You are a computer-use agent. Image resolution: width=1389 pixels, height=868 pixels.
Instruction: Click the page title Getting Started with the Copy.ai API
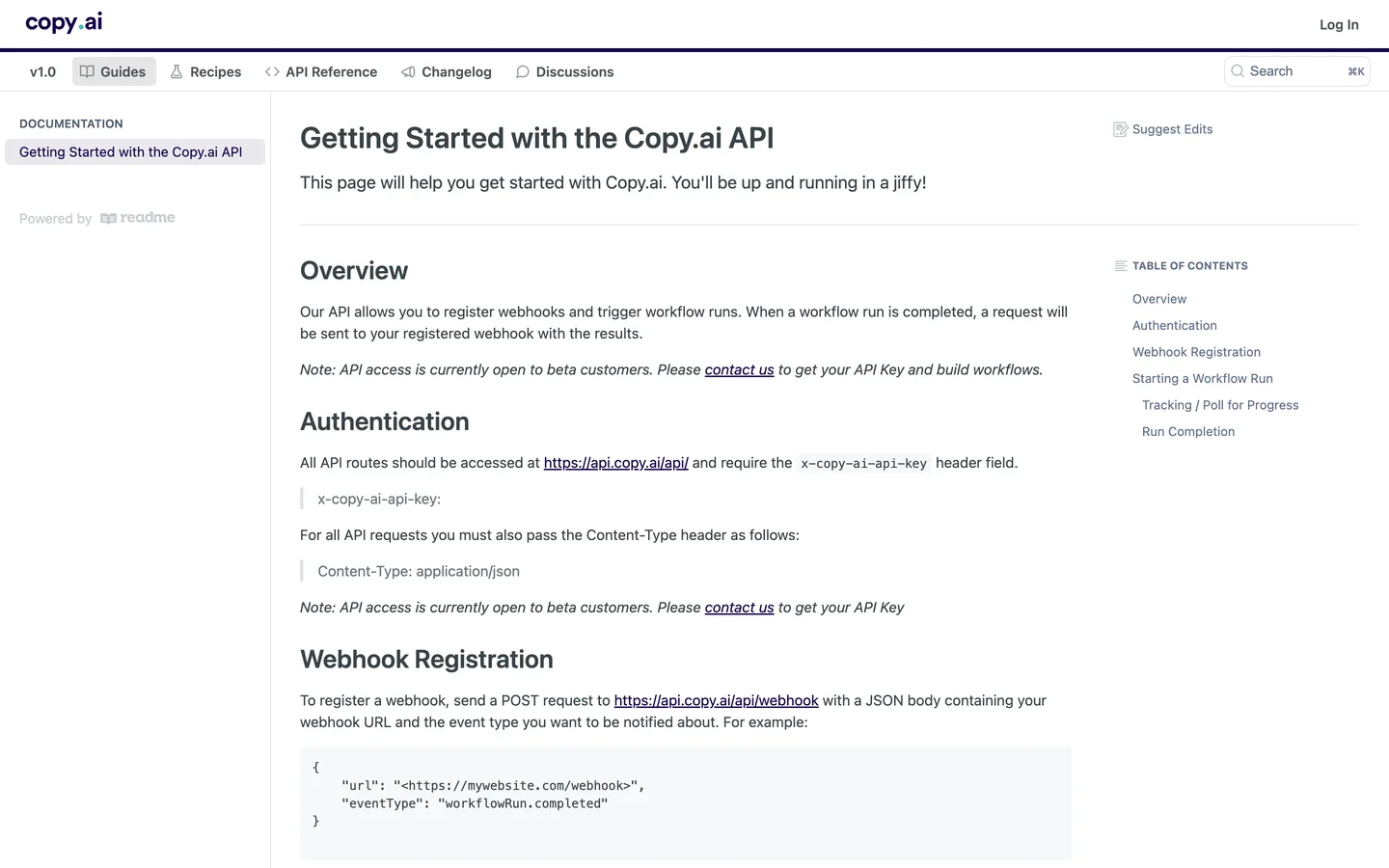(537, 138)
